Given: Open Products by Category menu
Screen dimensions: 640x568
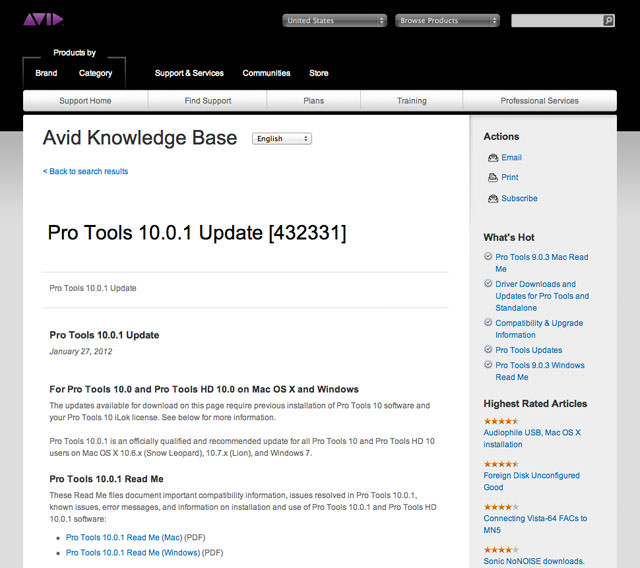Looking at the screenshot, I should [96, 73].
